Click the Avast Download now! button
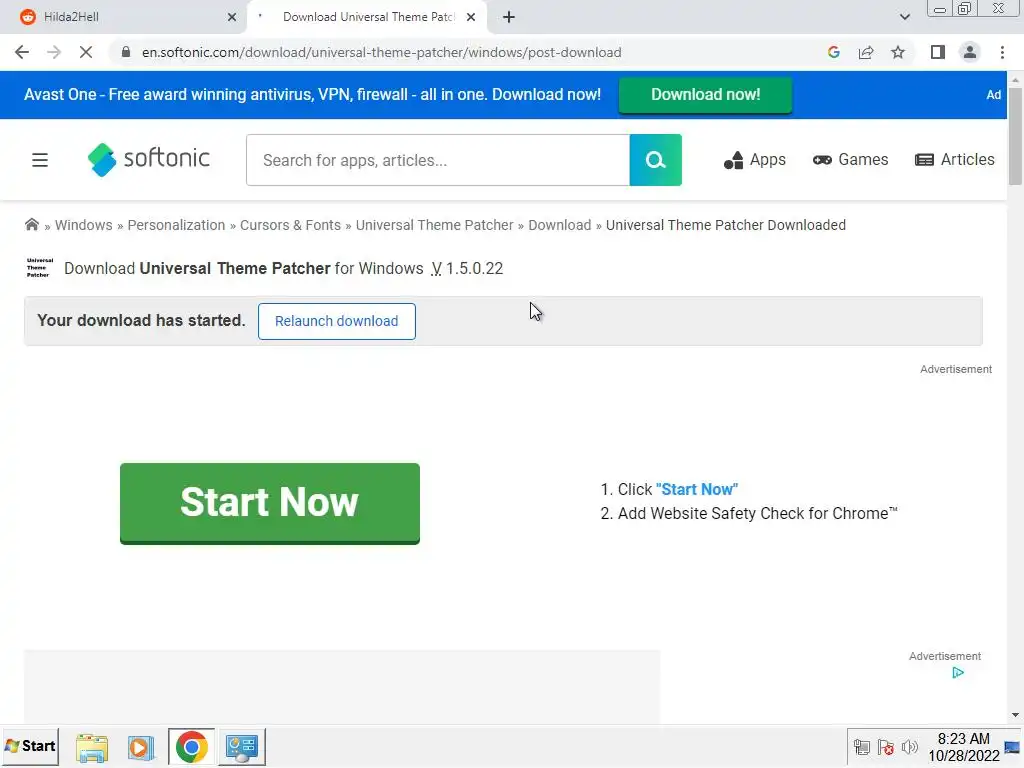 coord(705,95)
